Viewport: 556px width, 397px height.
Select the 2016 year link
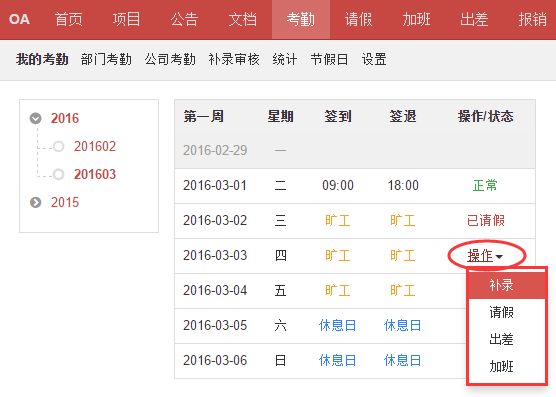pos(65,118)
